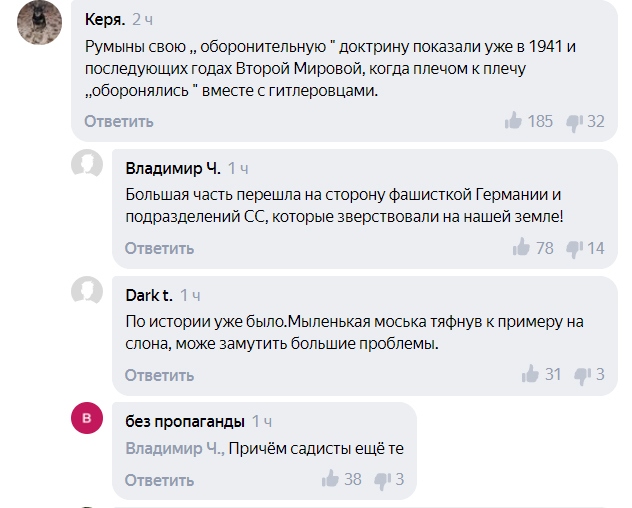Click Владимир Ч.'s gray avatar
632x508 pixels.
(87, 165)
